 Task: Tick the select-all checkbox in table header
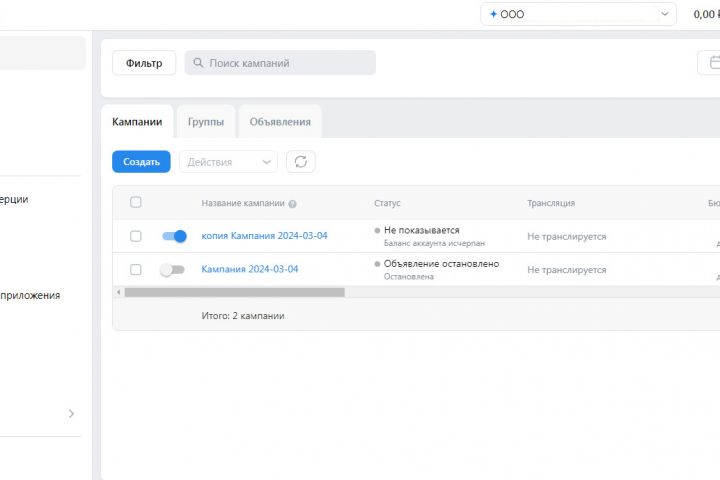tap(135, 202)
